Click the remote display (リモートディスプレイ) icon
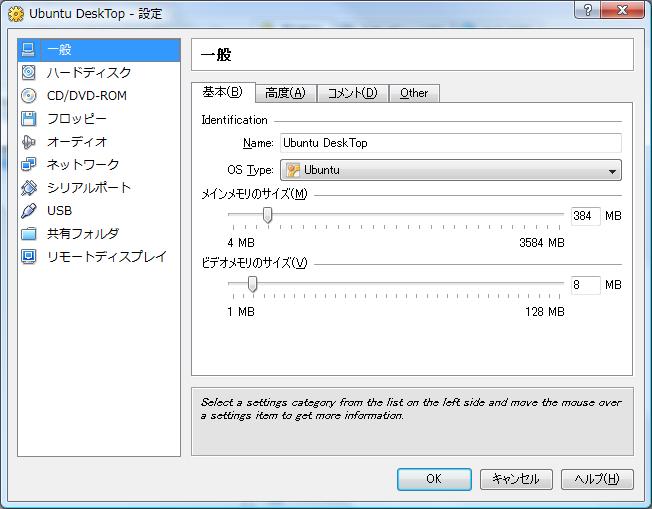The image size is (652, 509). 28,257
